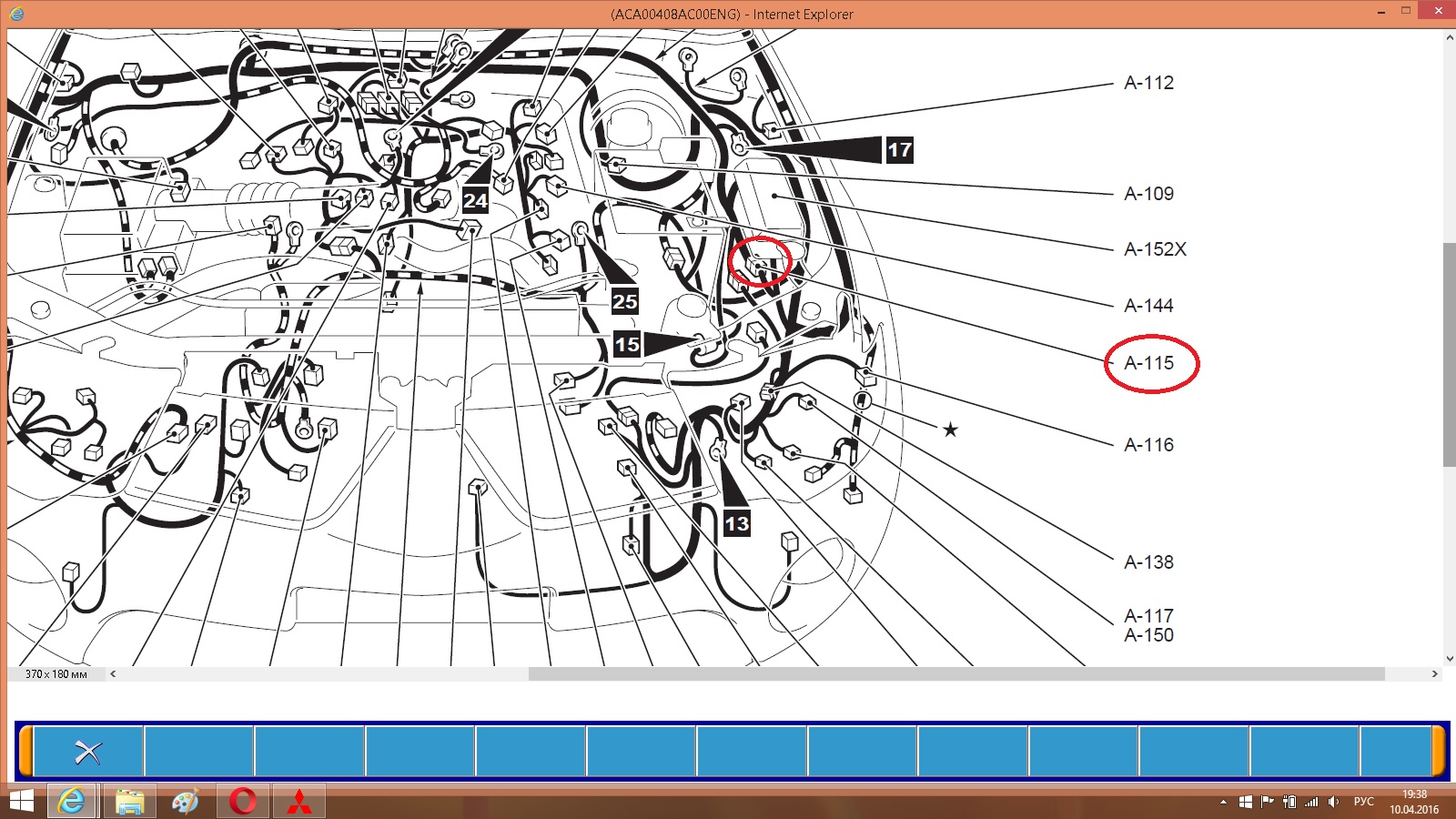Click the network signal icon in tray
1456x819 pixels.
pos(1311,802)
